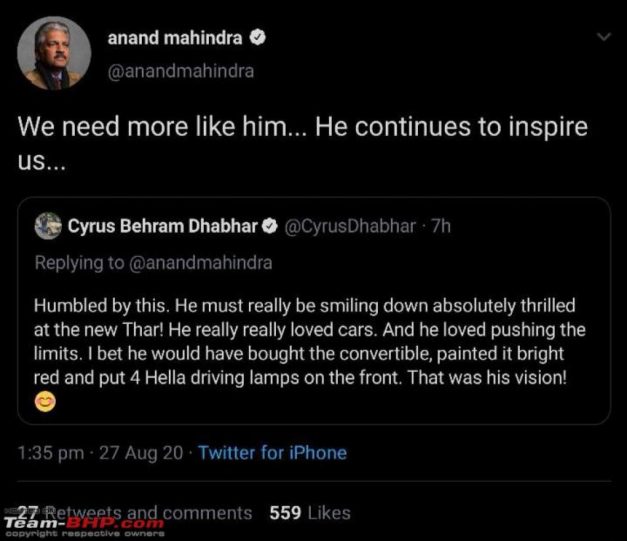The image size is (627, 541).
Task: Click the smiling emoji in quoted tweet
Action: tap(45, 403)
